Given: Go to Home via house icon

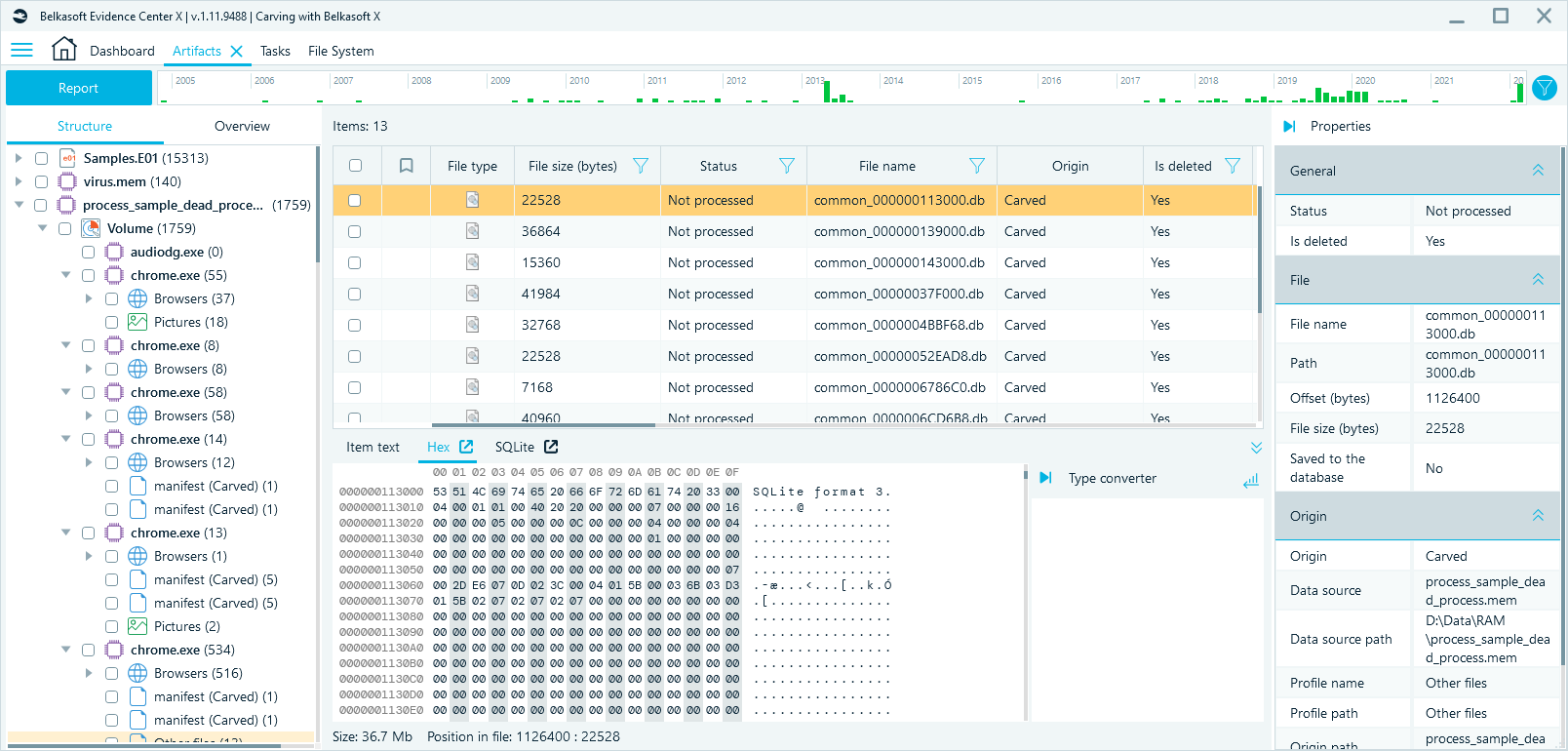Looking at the screenshot, I should click(64, 49).
